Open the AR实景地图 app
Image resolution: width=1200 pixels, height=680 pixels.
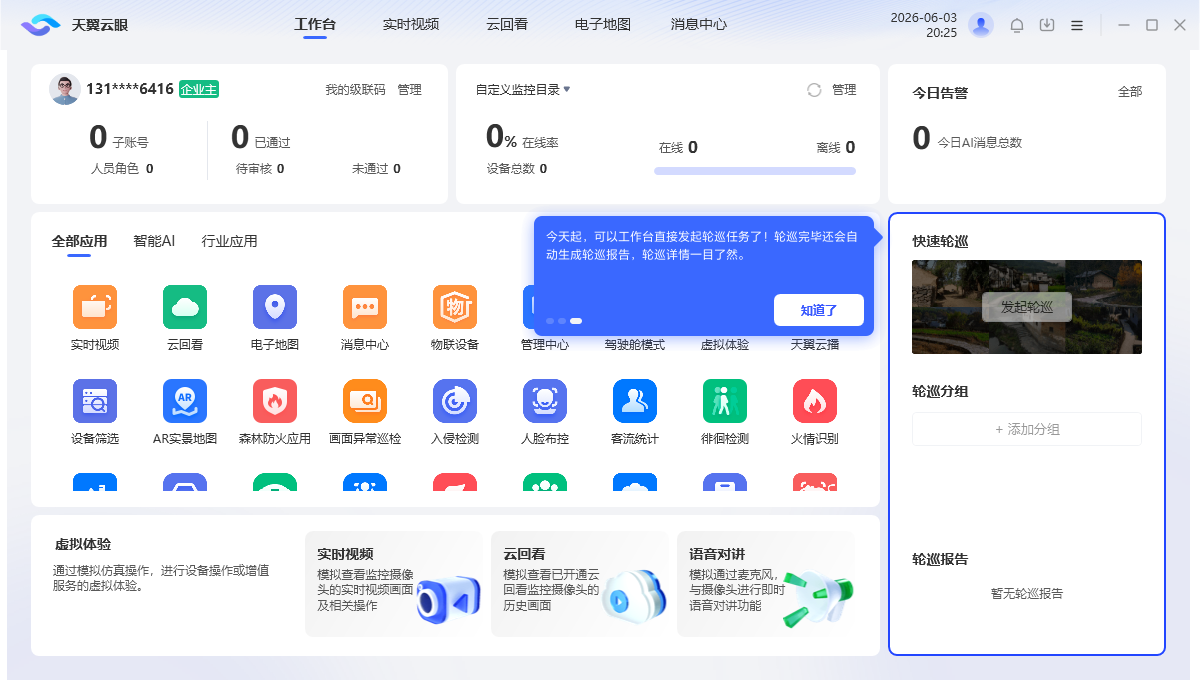click(x=185, y=401)
